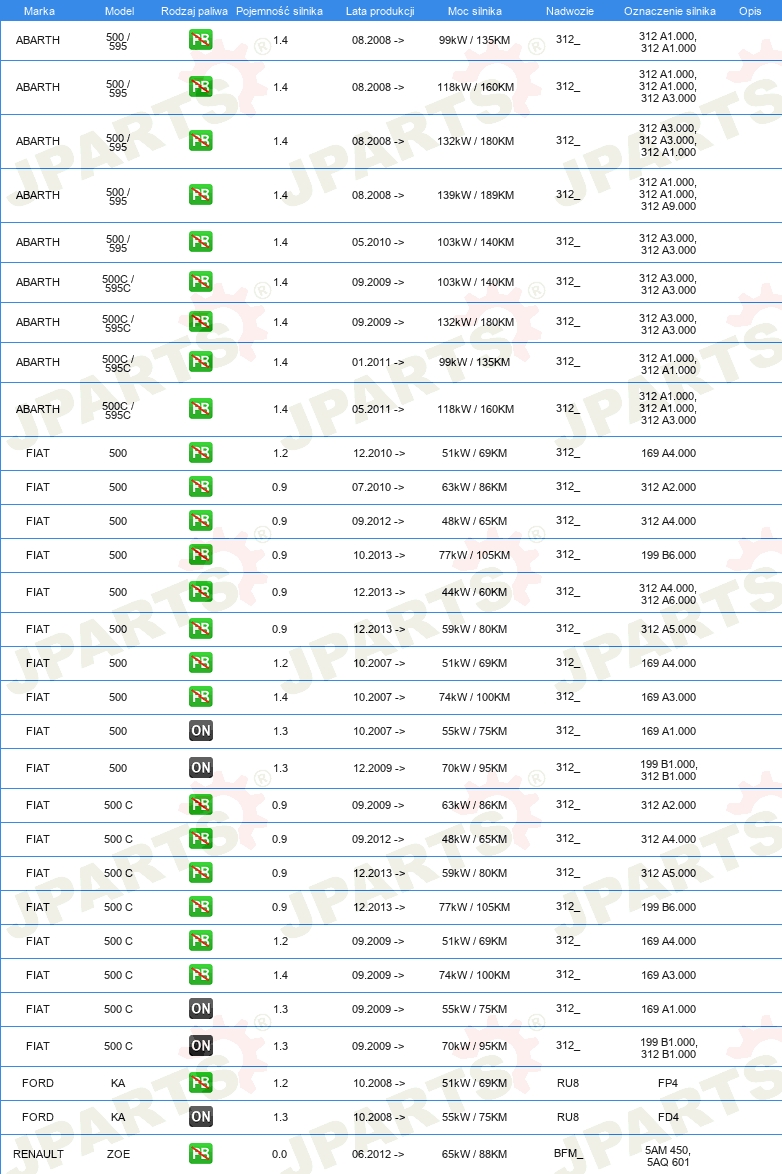Image resolution: width=782 pixels, height=1174 pixels.
Task: Select the 139kW / 189KM power cell
Action: 476,195
